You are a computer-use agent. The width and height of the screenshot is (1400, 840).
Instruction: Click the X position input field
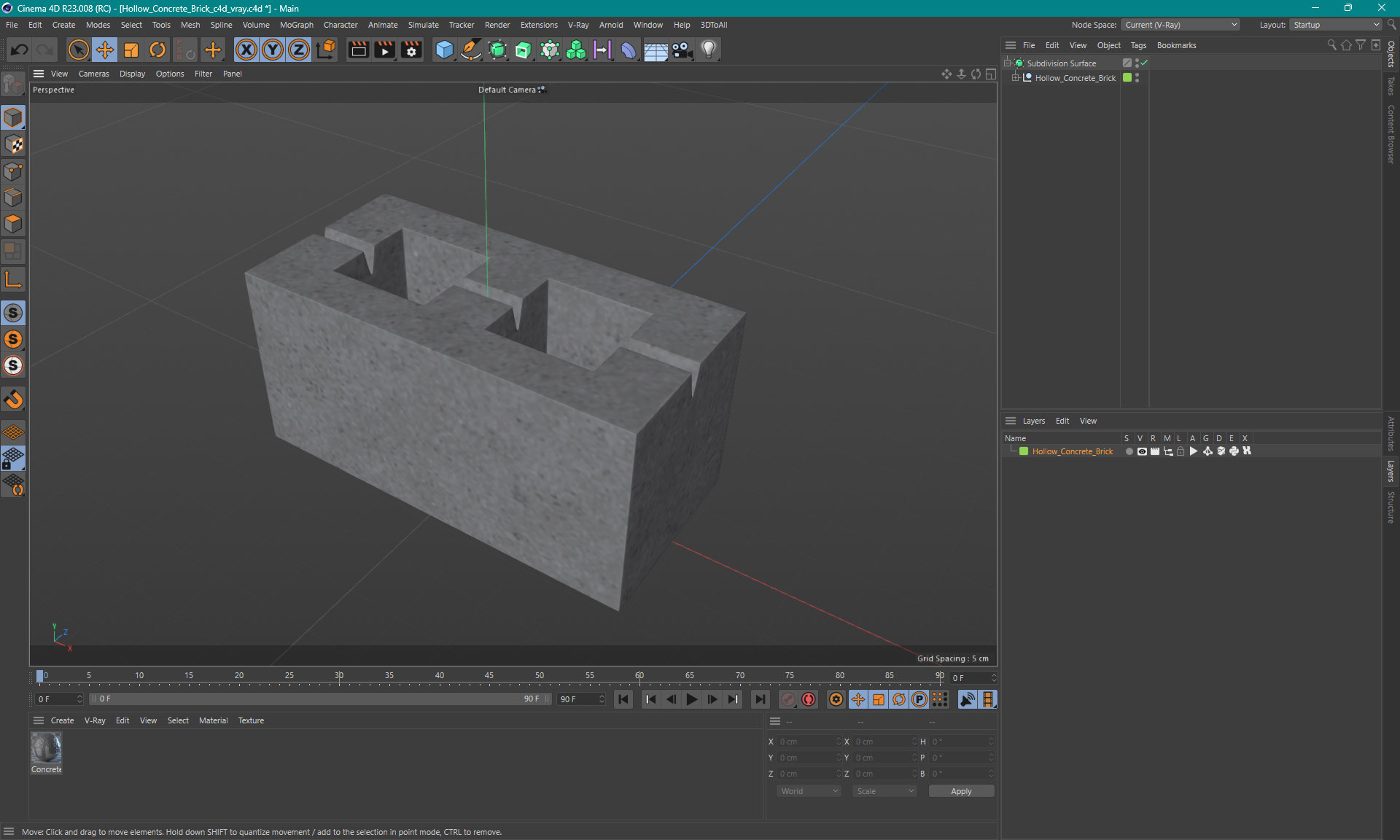(x=809, y=742)
